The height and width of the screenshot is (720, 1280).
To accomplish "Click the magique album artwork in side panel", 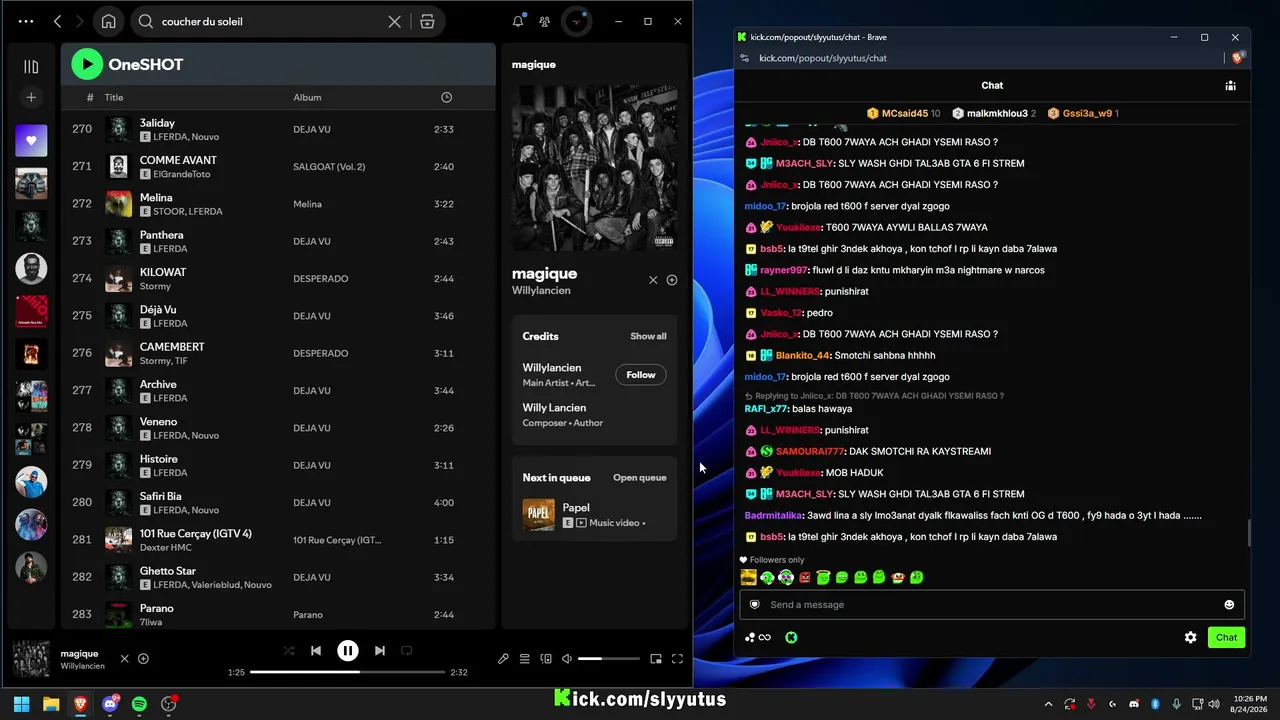I will 594,167.
